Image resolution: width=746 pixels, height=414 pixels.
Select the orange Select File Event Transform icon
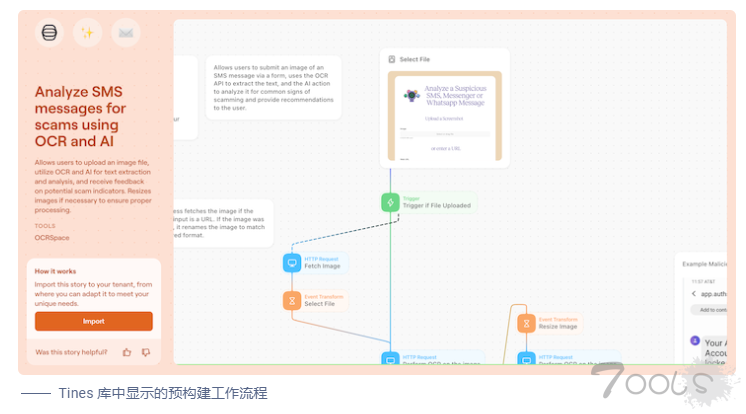[x=292, y=300]
